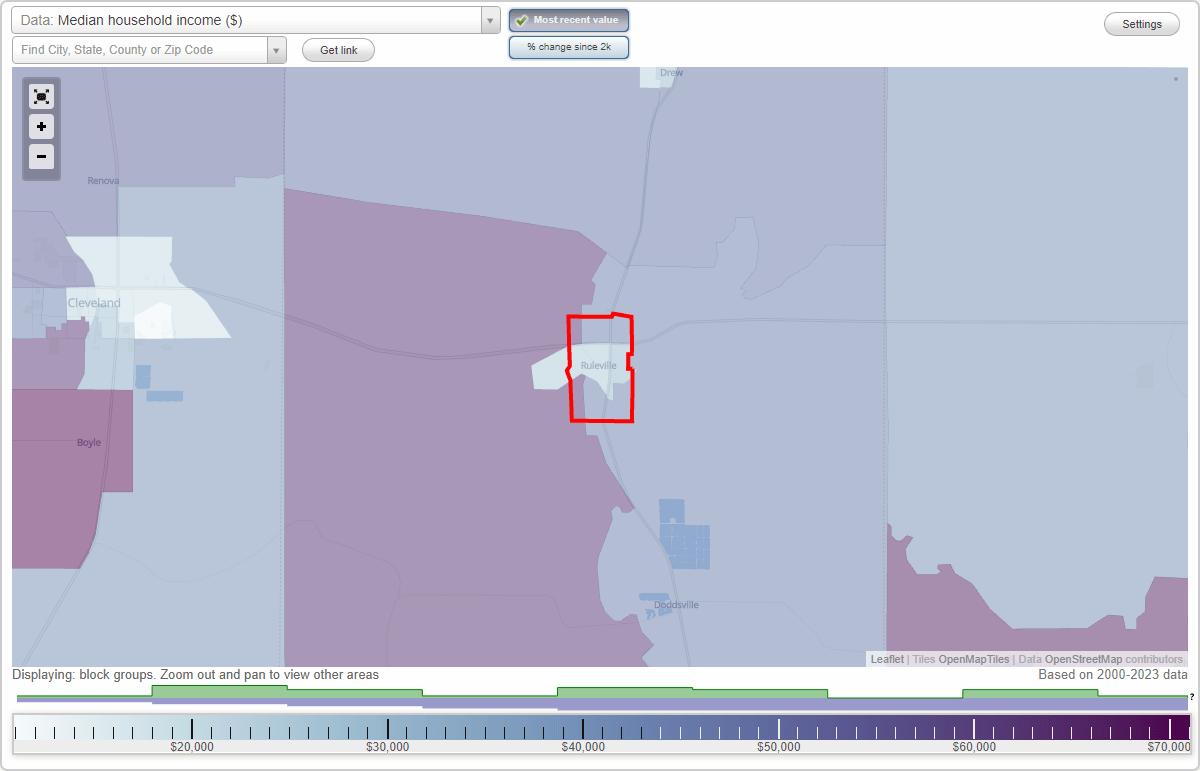Click the green checkmark on Most recent value

(522, 20)
